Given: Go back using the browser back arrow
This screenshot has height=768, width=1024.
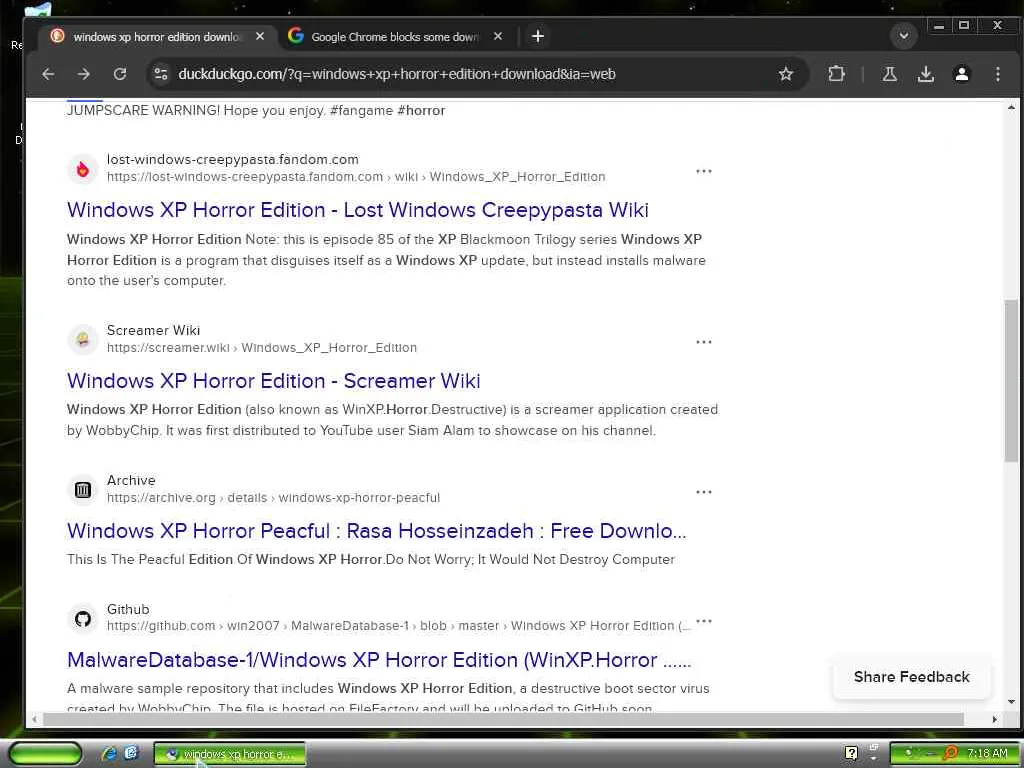Looking at the screenshot, I should 48,74.
